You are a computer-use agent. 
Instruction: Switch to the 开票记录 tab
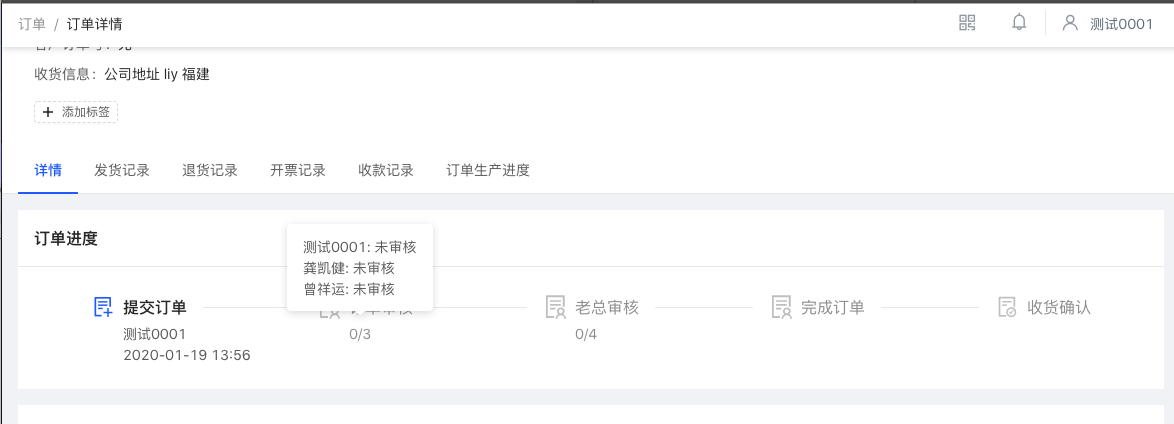pyautogui.click(x=298, y=170)
